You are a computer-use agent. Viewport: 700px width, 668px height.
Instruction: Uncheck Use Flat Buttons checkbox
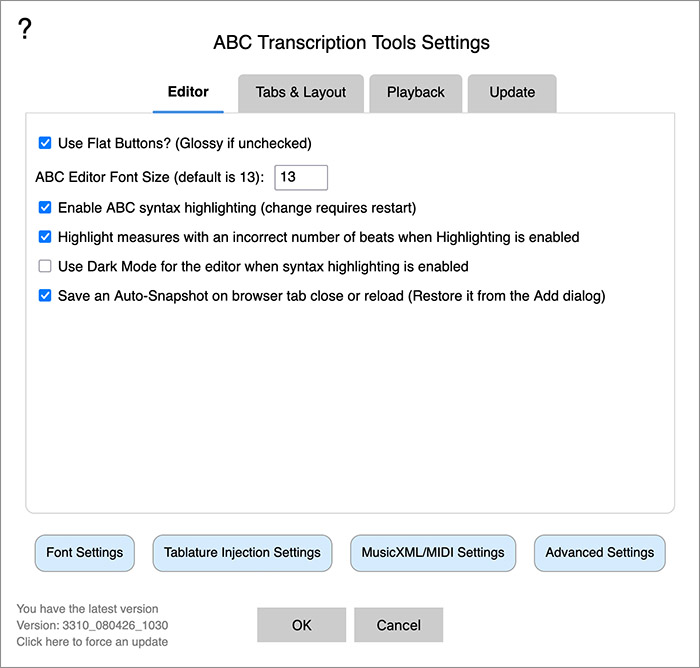[x=45, y=143]
